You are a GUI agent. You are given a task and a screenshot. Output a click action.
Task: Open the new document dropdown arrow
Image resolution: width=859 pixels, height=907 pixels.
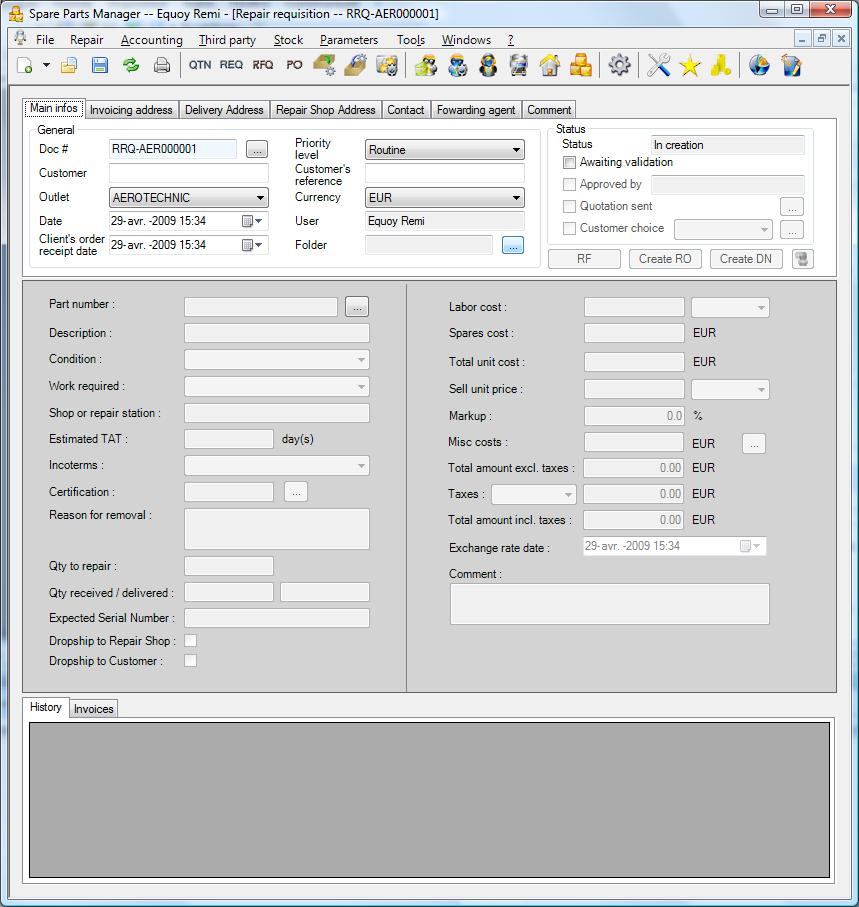tap(46, 65)
